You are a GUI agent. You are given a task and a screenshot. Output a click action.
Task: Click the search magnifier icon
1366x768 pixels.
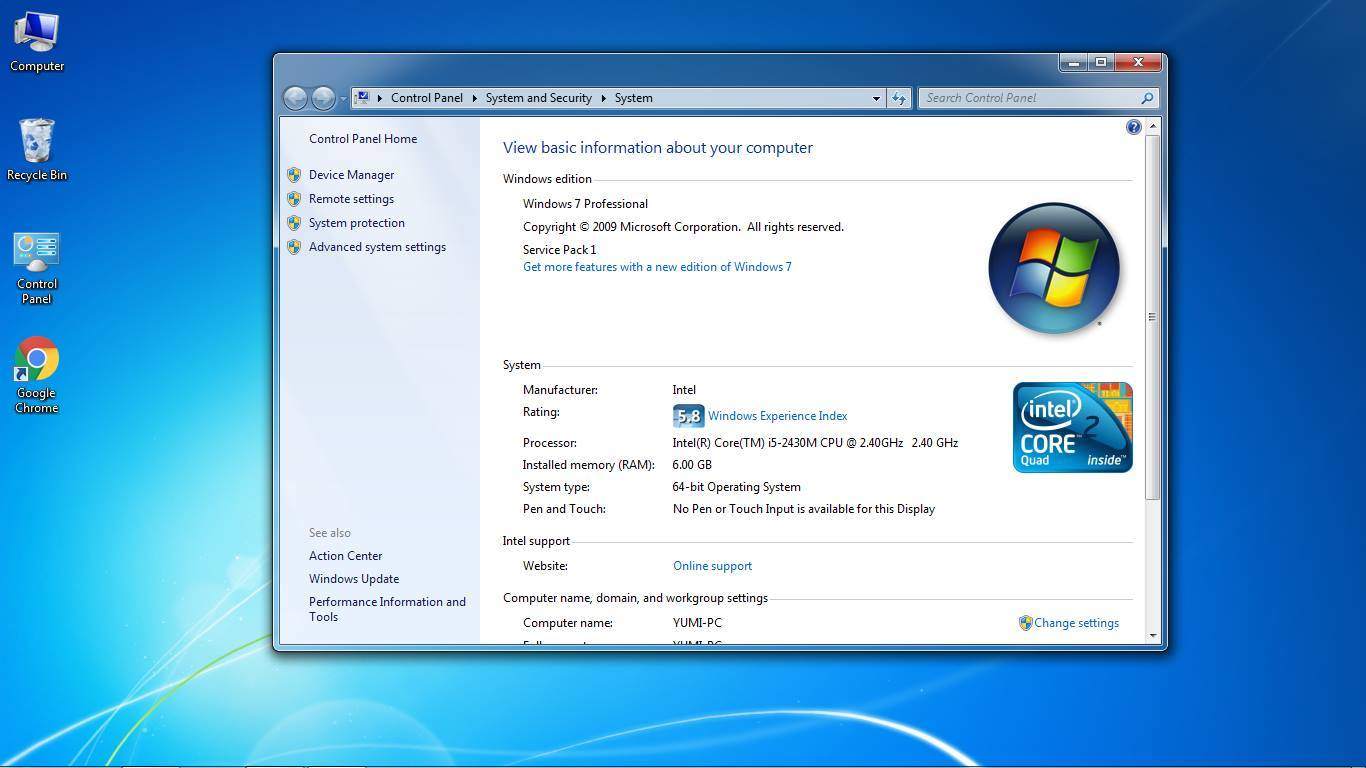(x=1147, y=98)
